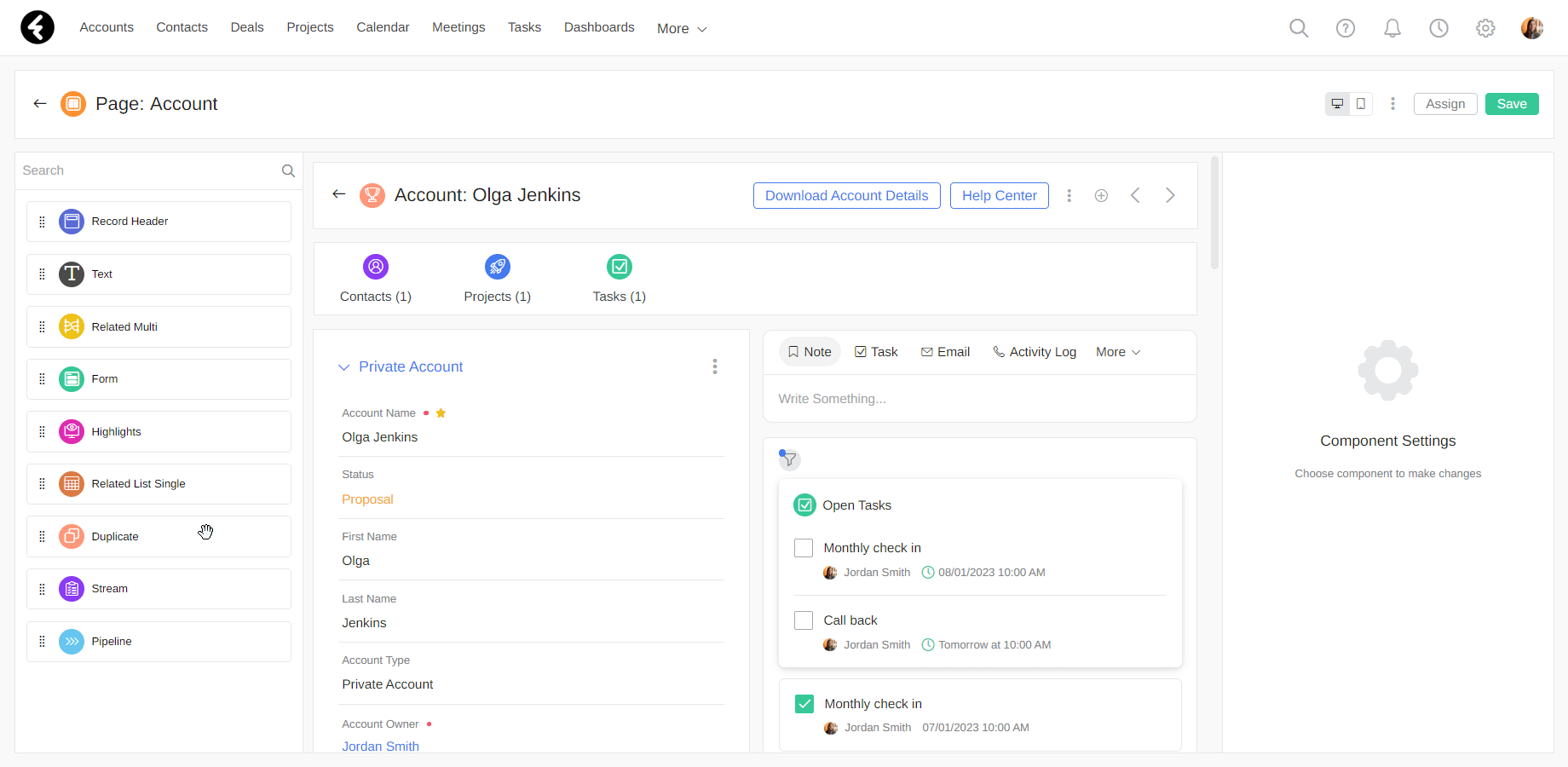
Task: Click the app logo in the top bar
Action: 37,27
